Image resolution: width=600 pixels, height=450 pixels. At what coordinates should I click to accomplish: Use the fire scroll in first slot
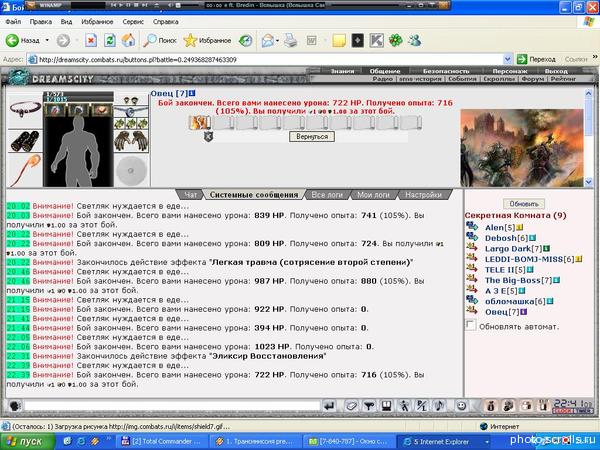[199, 122]
